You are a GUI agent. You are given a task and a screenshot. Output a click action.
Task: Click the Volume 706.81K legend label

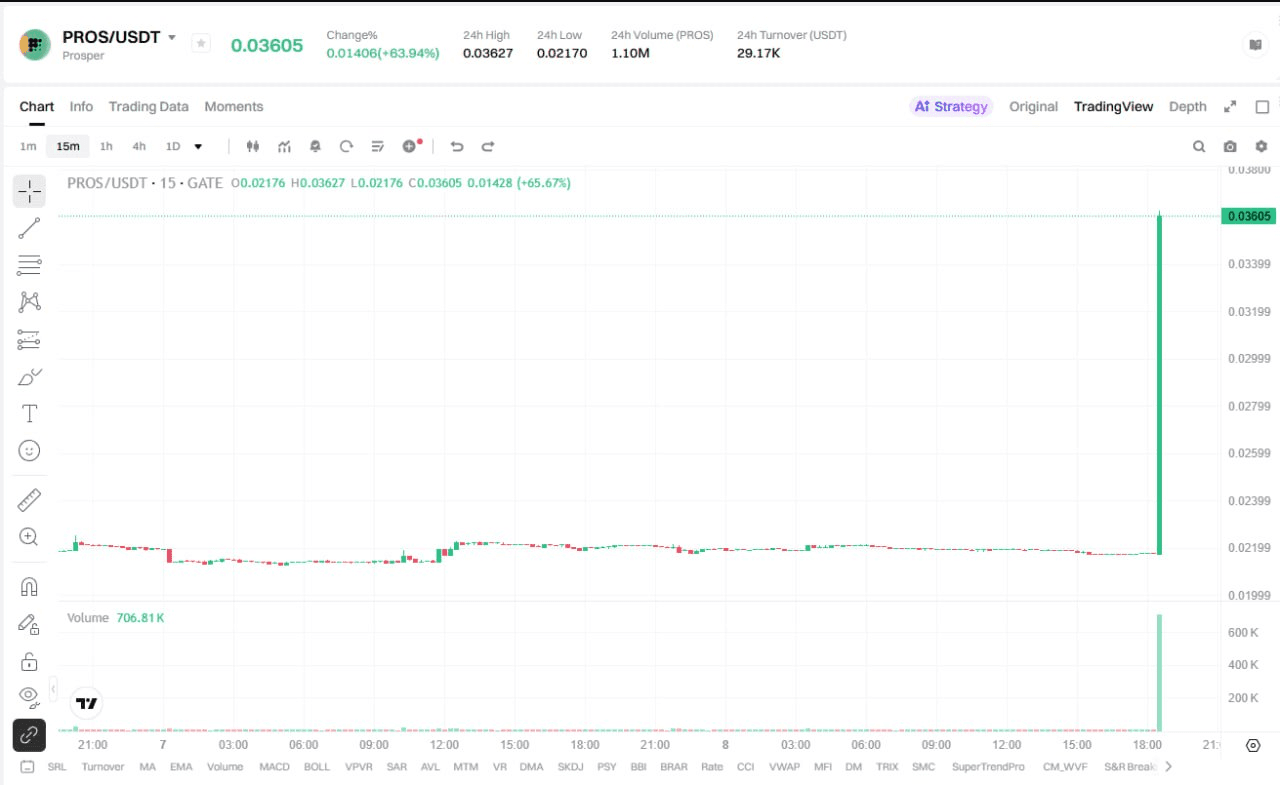pyautogui.click(x=116, y=618)
